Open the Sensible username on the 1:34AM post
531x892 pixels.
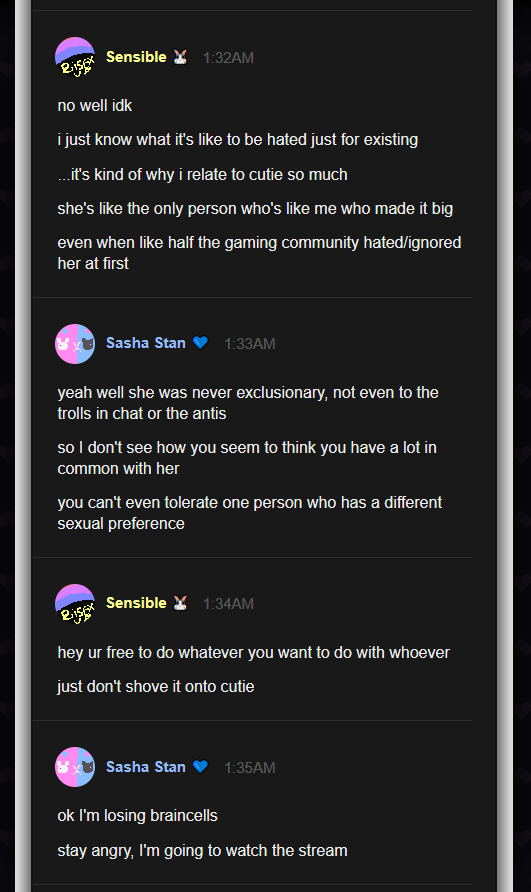point(136,603)
